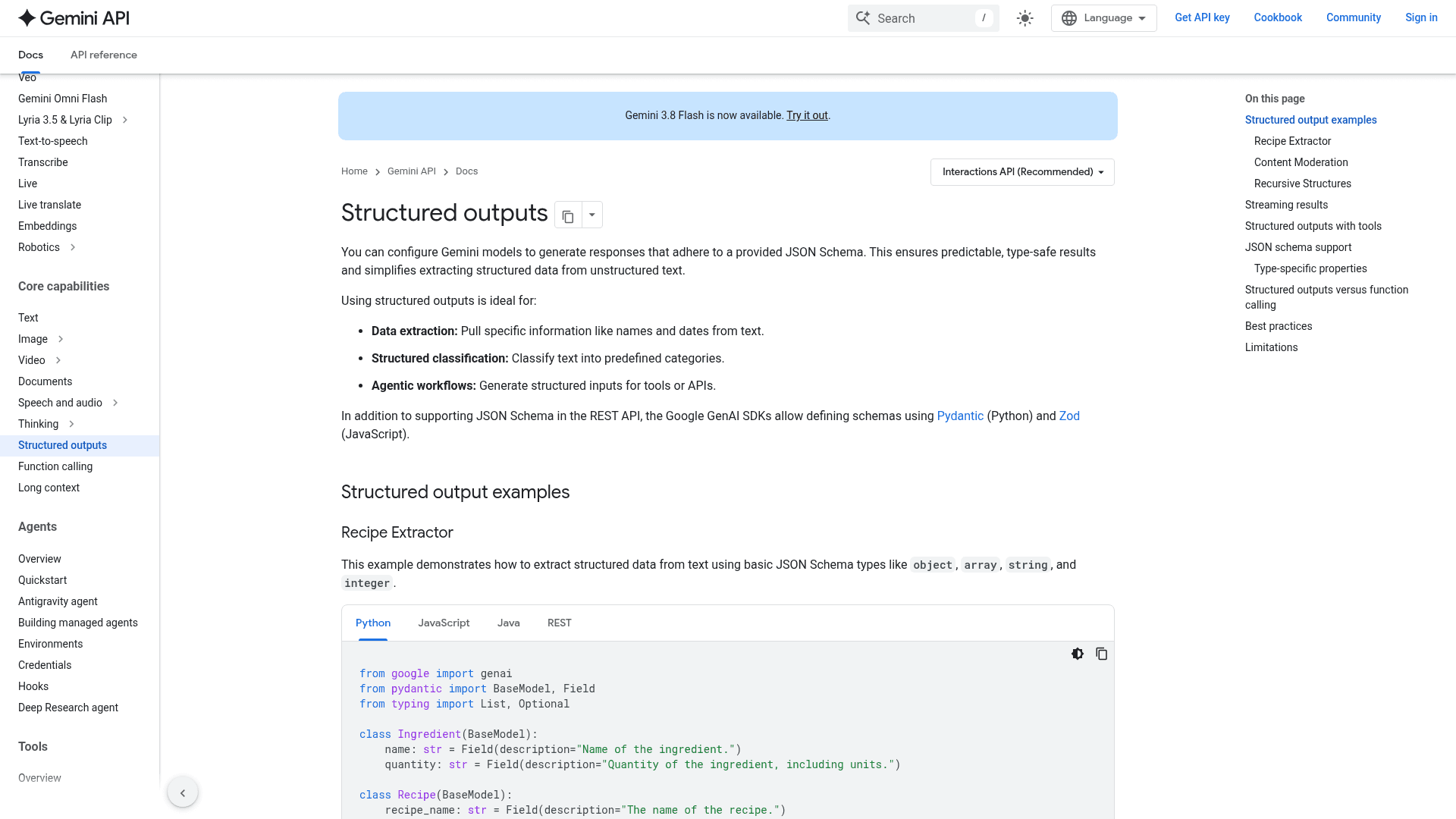Viewport: 1456px width, 819px height.
Task: Toggle the light/dark theme sun icon
Action: coord(1025,18)
